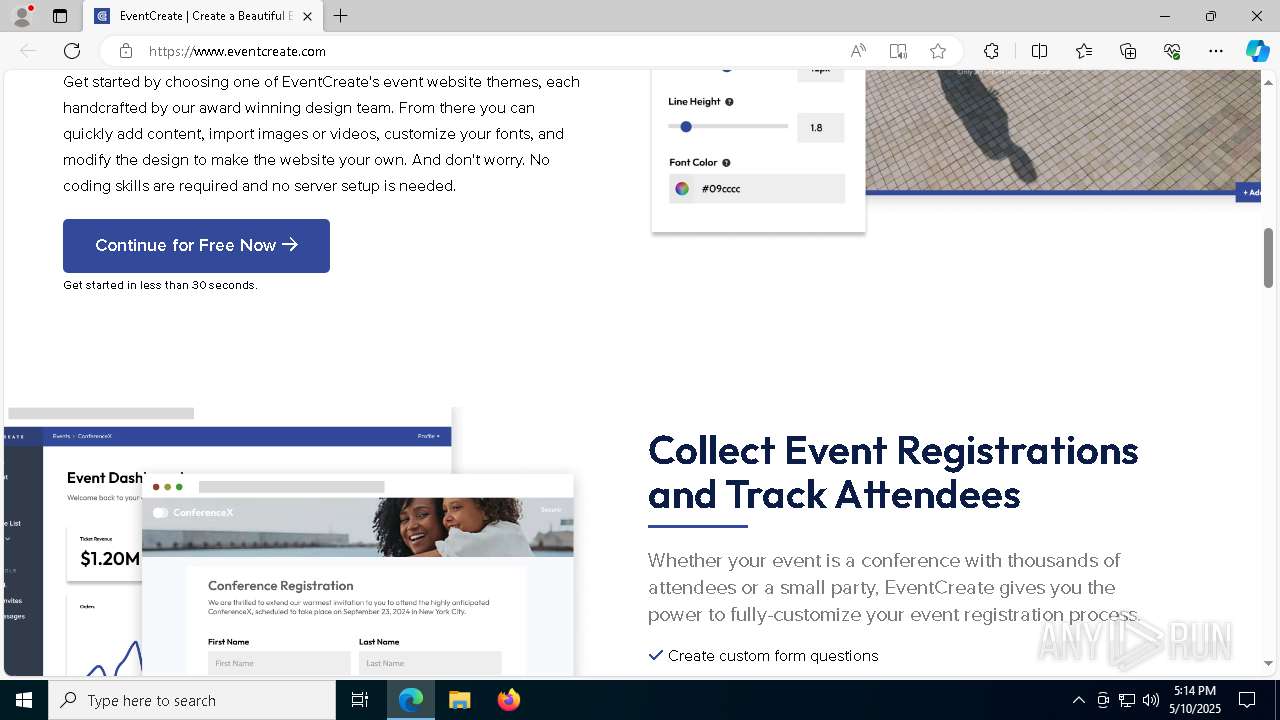Click the scrollbar down arrow
The height and width of the screenshot is (720, 1280).
1268,663
